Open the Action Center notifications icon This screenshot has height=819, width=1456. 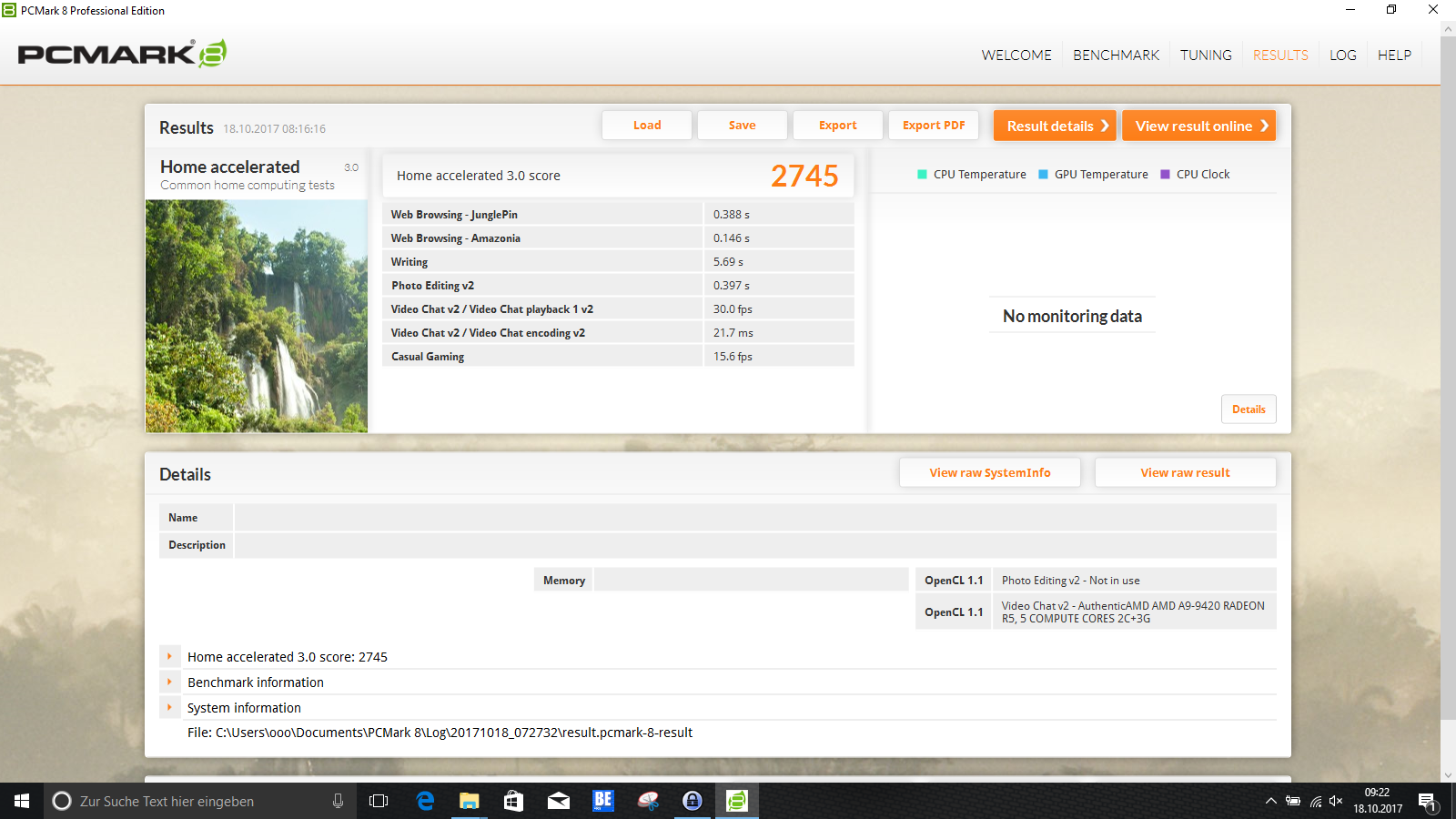(1427, 802)
